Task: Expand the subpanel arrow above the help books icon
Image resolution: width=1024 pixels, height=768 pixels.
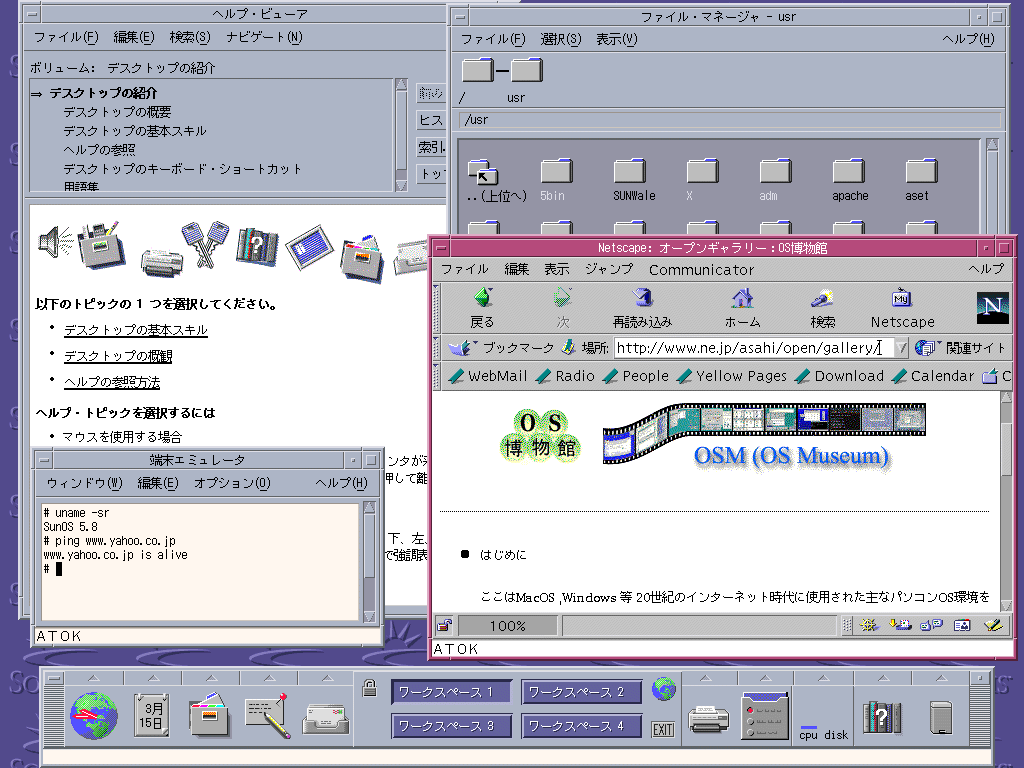Action: [883, 678]
